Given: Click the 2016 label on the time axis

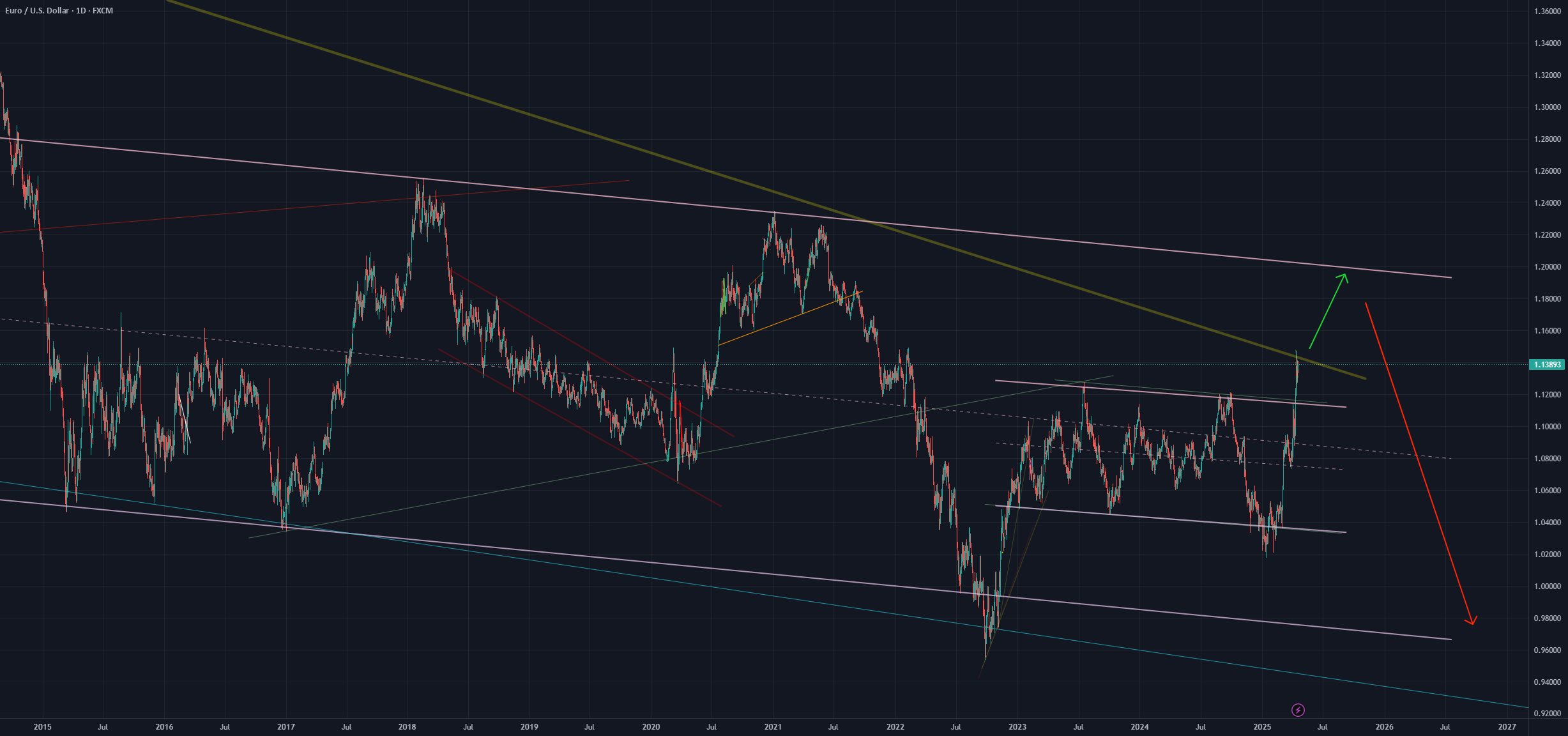Looking at the screenshot, I should 164,727.
